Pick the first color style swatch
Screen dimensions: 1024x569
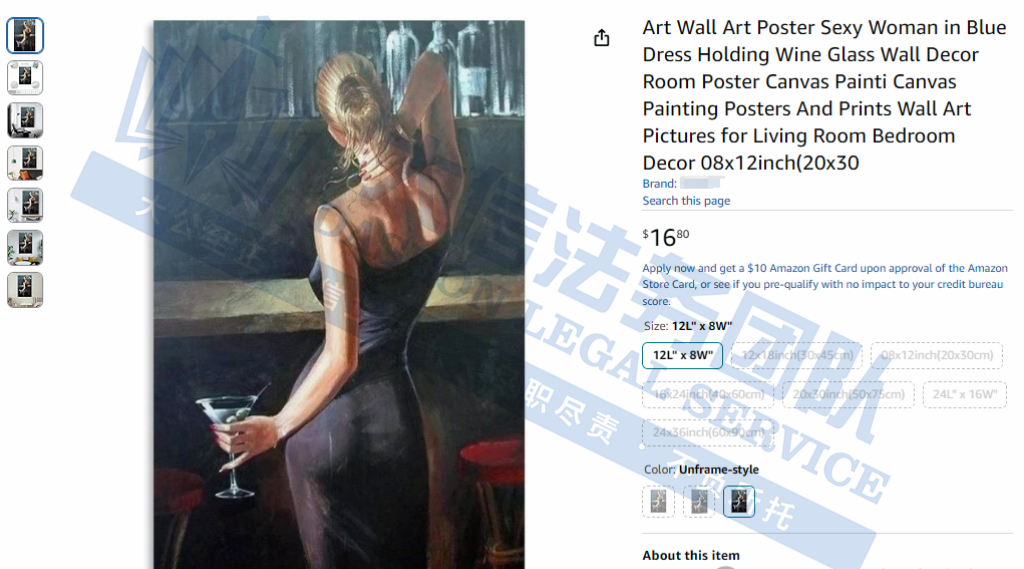coord(658,502)
